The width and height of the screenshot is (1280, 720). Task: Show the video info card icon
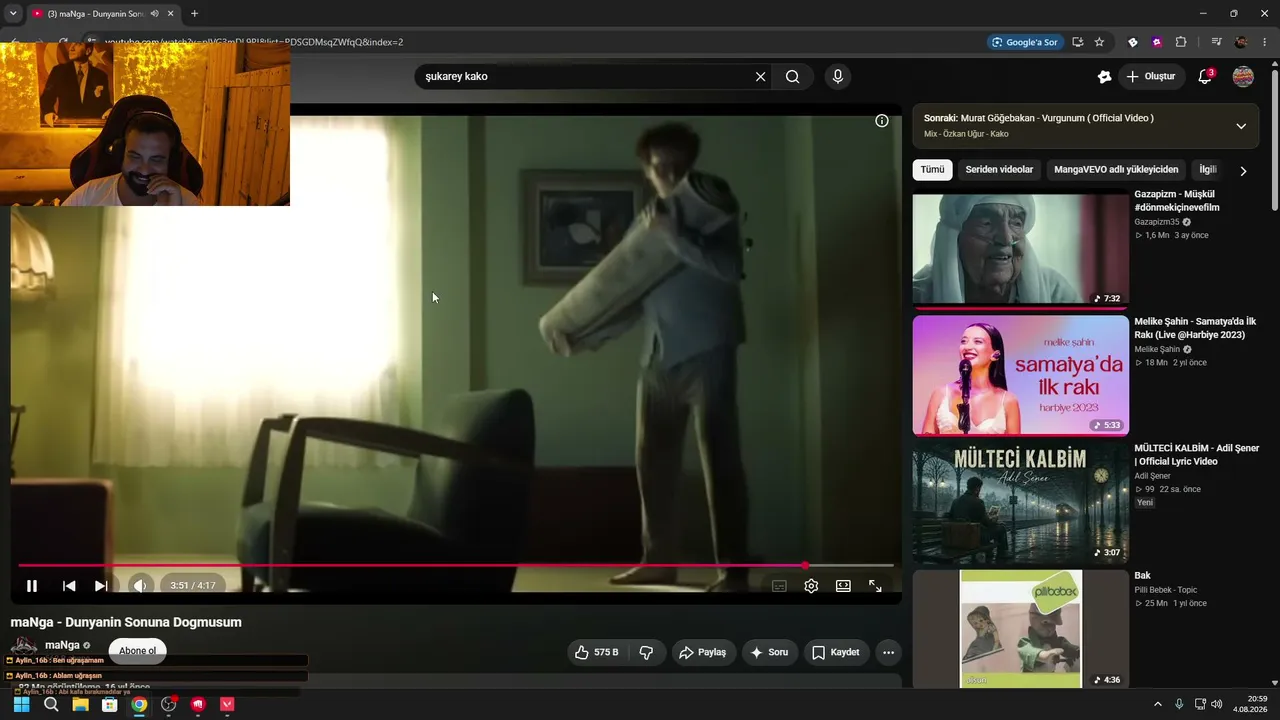click(x=882, y=121)
